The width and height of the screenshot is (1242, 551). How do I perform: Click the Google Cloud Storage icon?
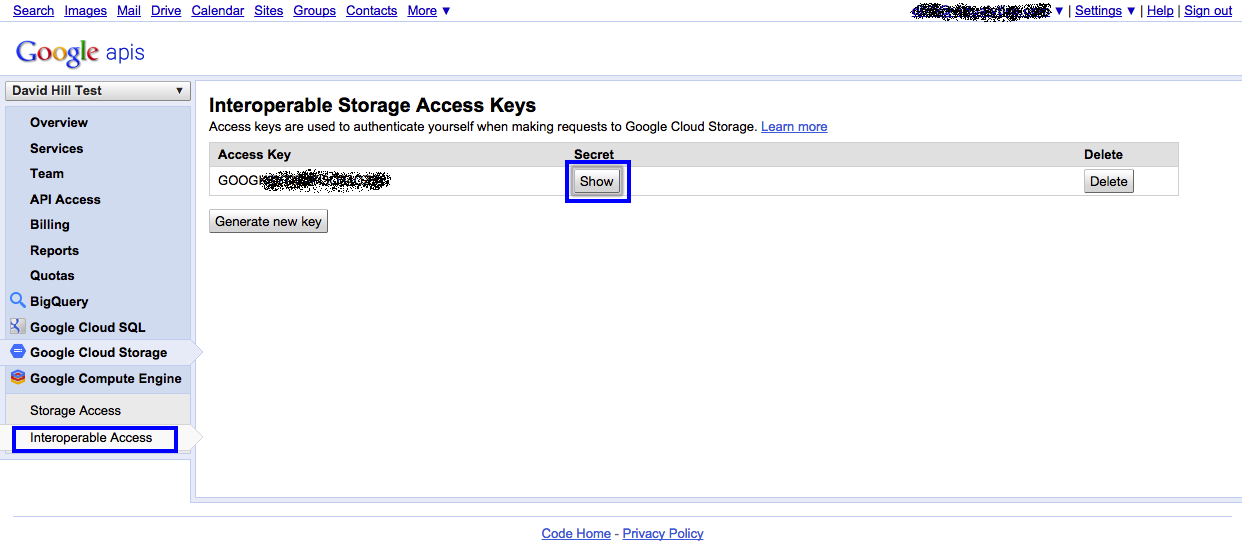pyautogui.click(x=17, y=352)
